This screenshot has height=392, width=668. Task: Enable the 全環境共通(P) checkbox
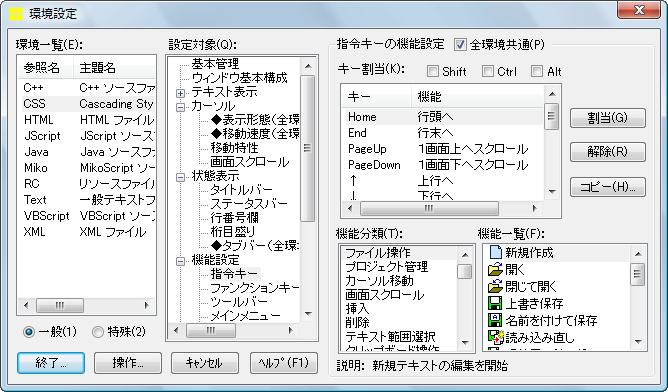(x=460, y=44)
